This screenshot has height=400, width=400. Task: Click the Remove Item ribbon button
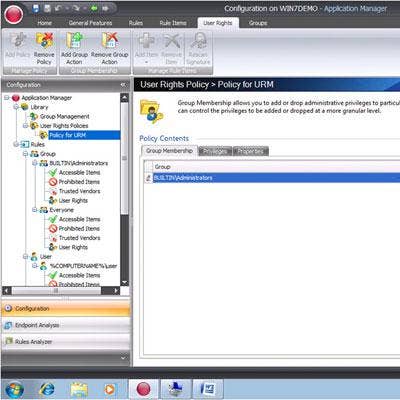172,49
